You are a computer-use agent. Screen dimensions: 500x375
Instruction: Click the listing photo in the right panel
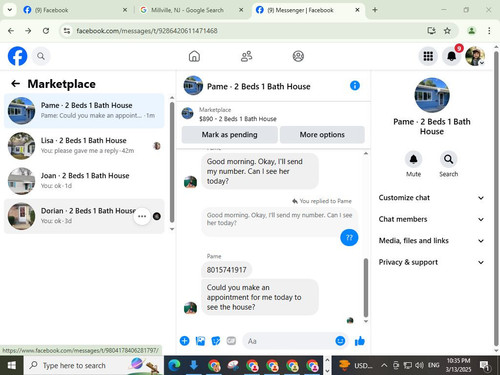pyautogui.click(x=432, y=95)
